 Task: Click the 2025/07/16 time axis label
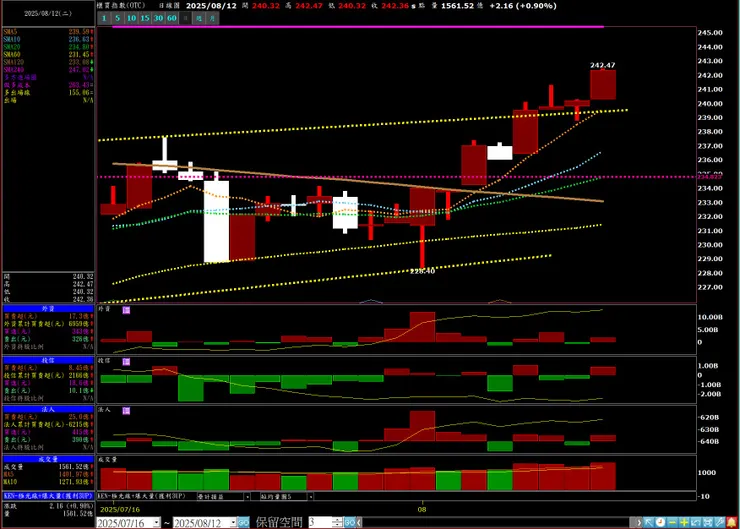point(120,510)
